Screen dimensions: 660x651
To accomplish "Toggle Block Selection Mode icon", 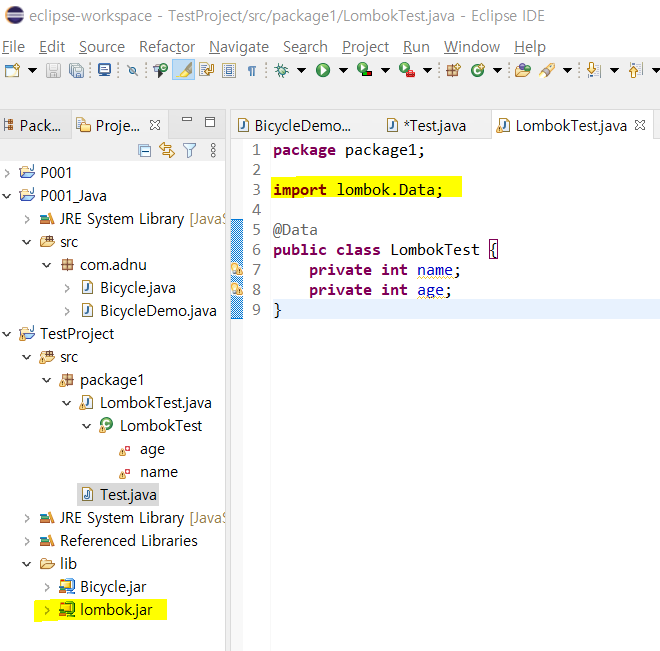I will [x=229, y=70].
